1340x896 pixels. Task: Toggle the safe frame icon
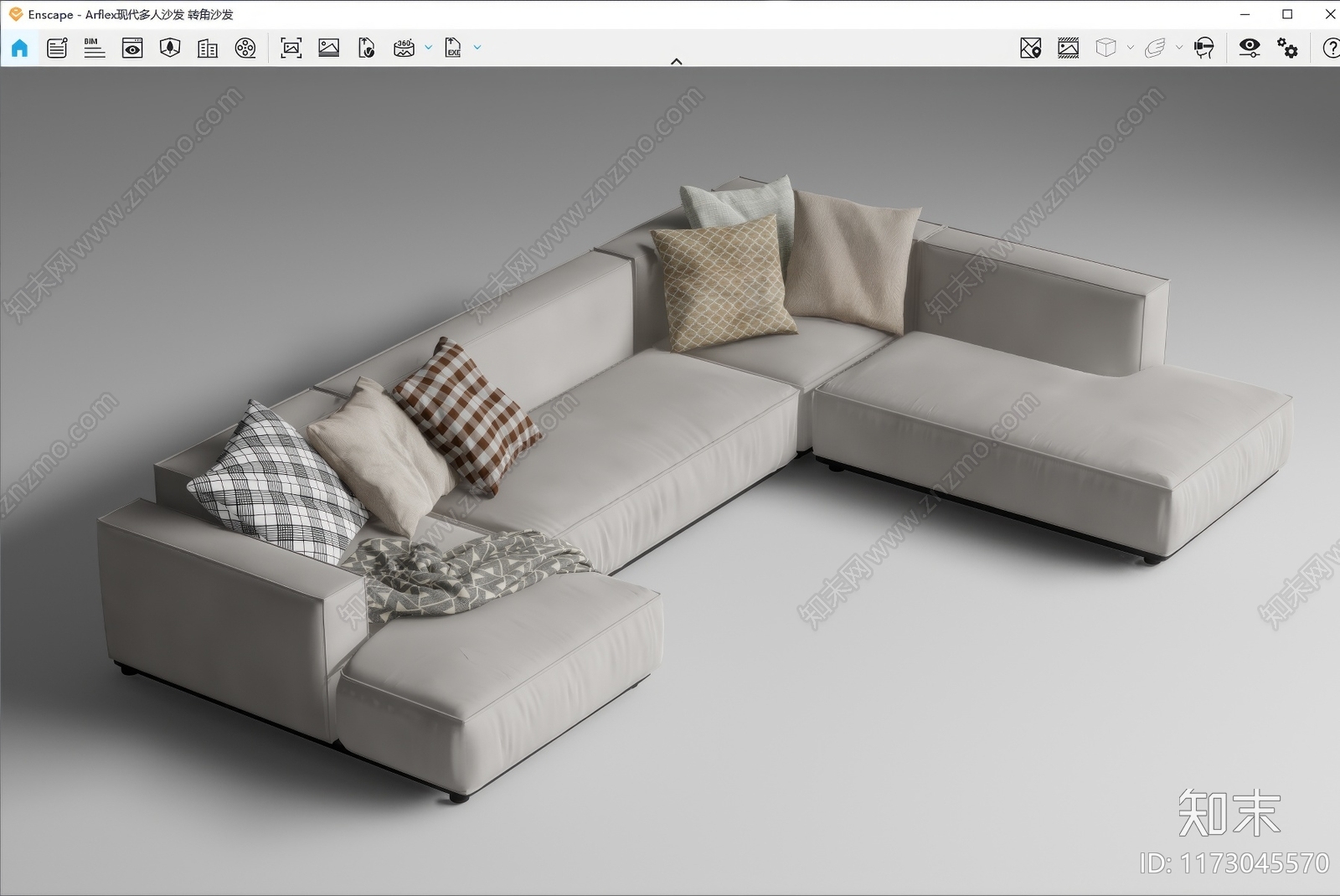(x=1069, y=48)
